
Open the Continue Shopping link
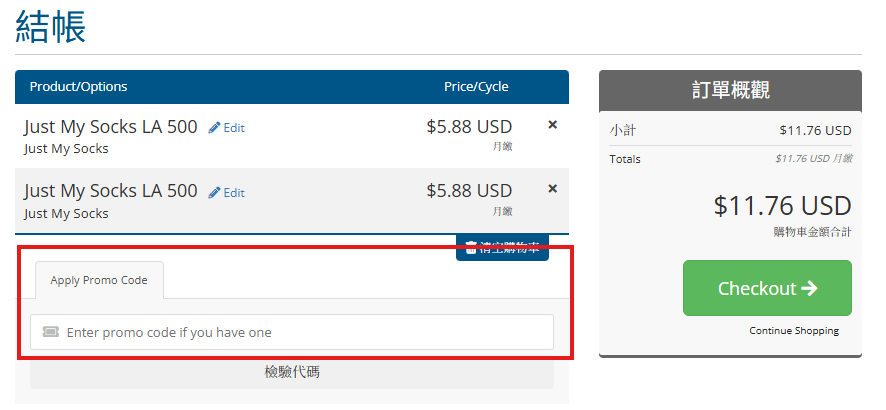tap(794, 331)
